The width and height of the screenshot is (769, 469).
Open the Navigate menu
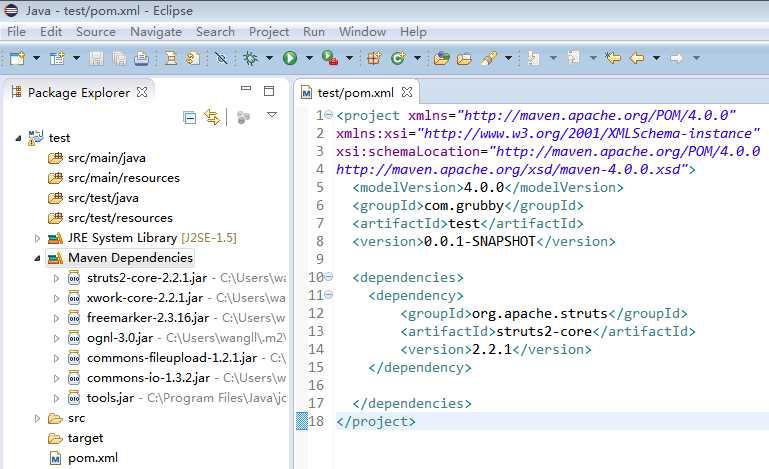[x=156, y=32]
